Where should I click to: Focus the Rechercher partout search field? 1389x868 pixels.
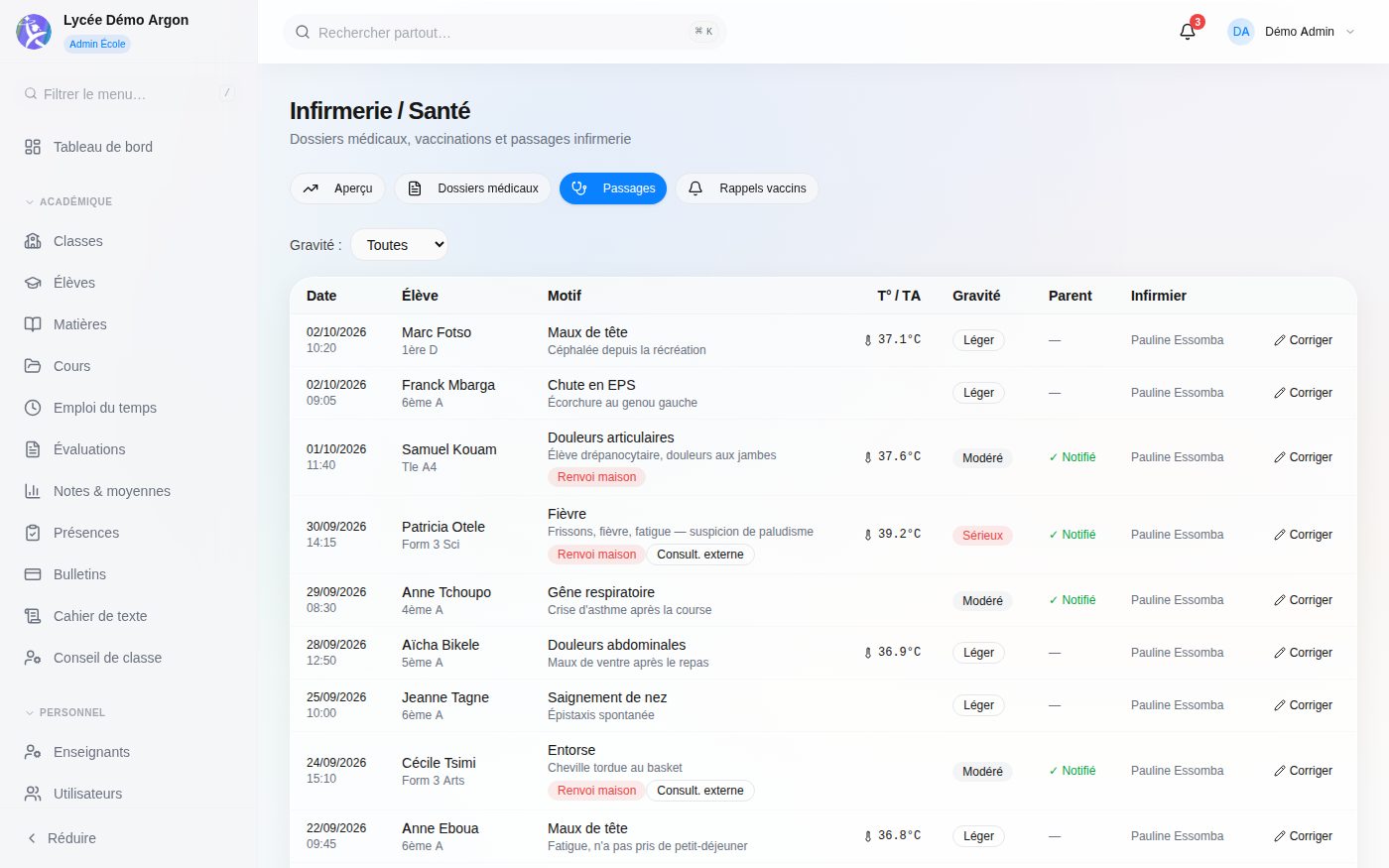tap(505, 32)
